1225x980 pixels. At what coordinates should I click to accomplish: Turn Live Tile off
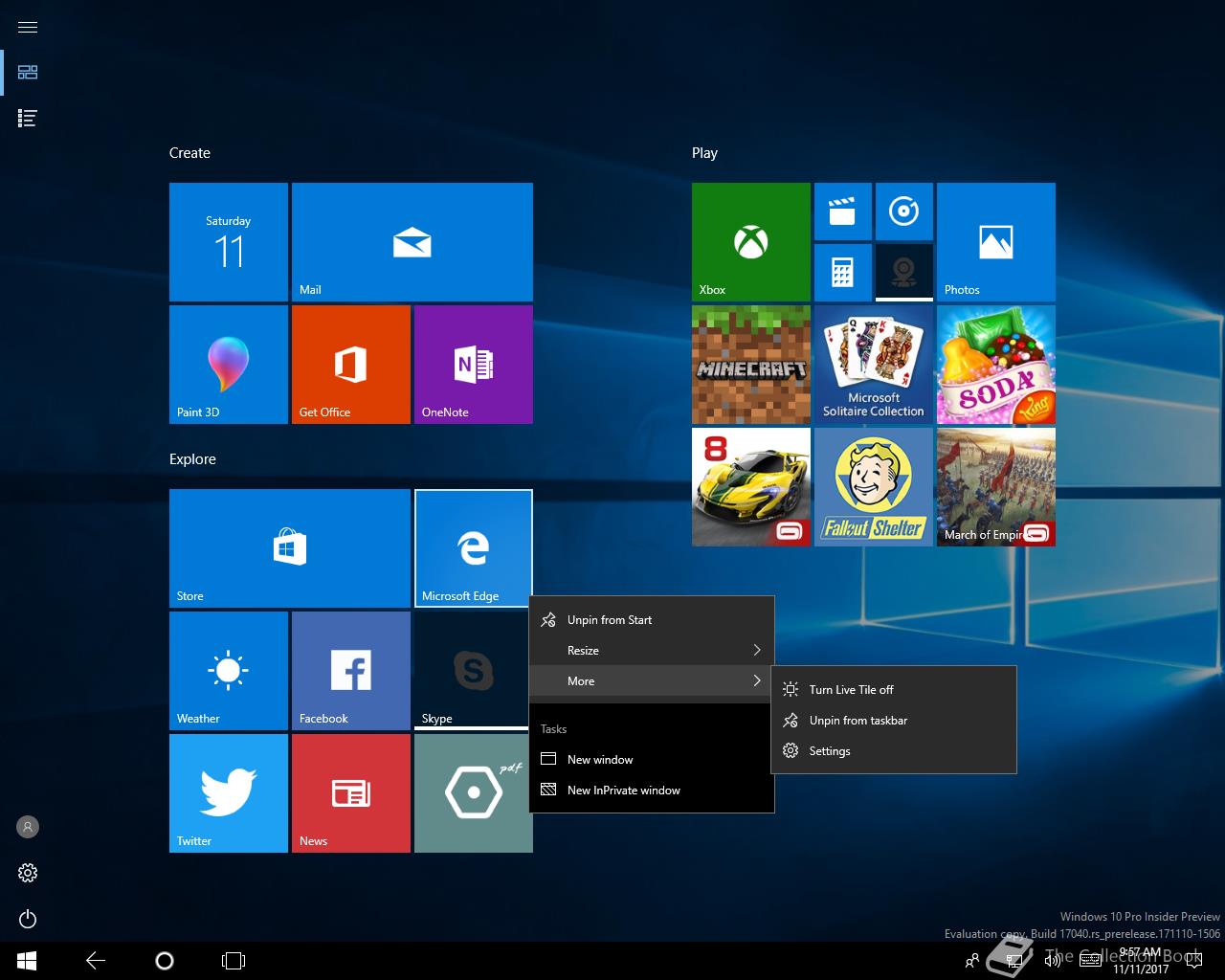(894, 690)
